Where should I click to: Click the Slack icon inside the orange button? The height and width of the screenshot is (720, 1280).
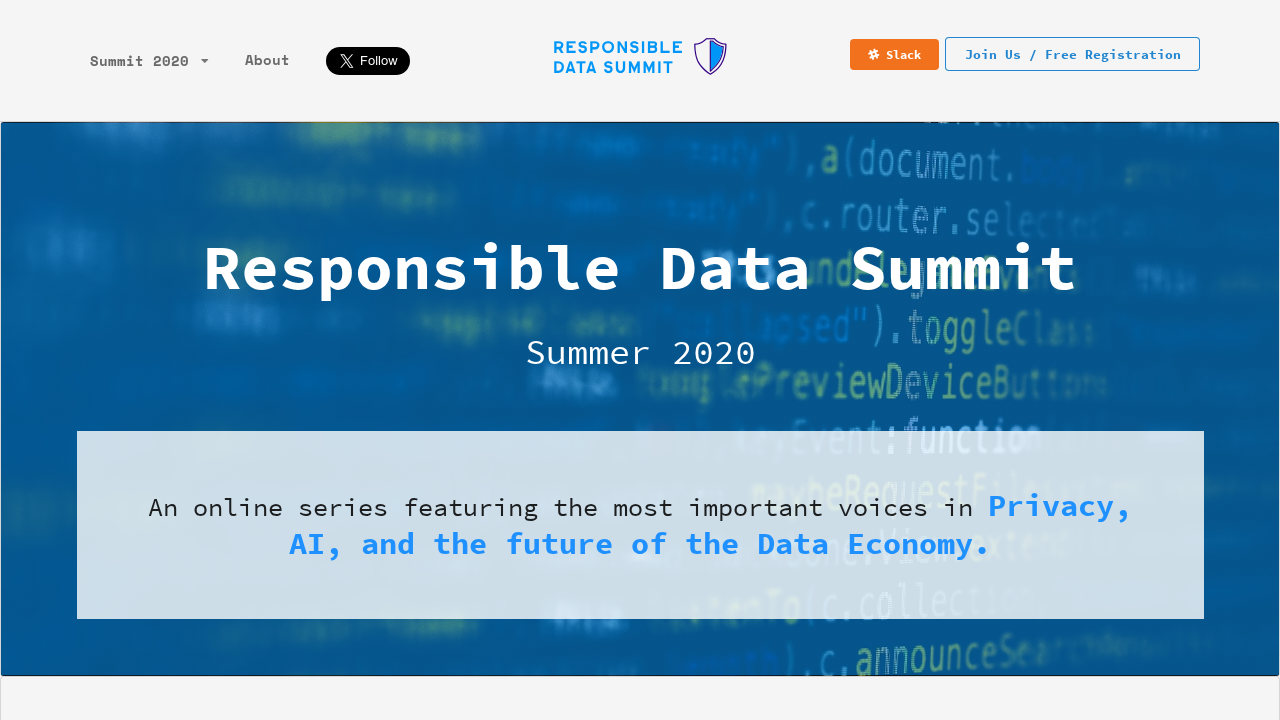pyautogui.click(x=872, y=54)
